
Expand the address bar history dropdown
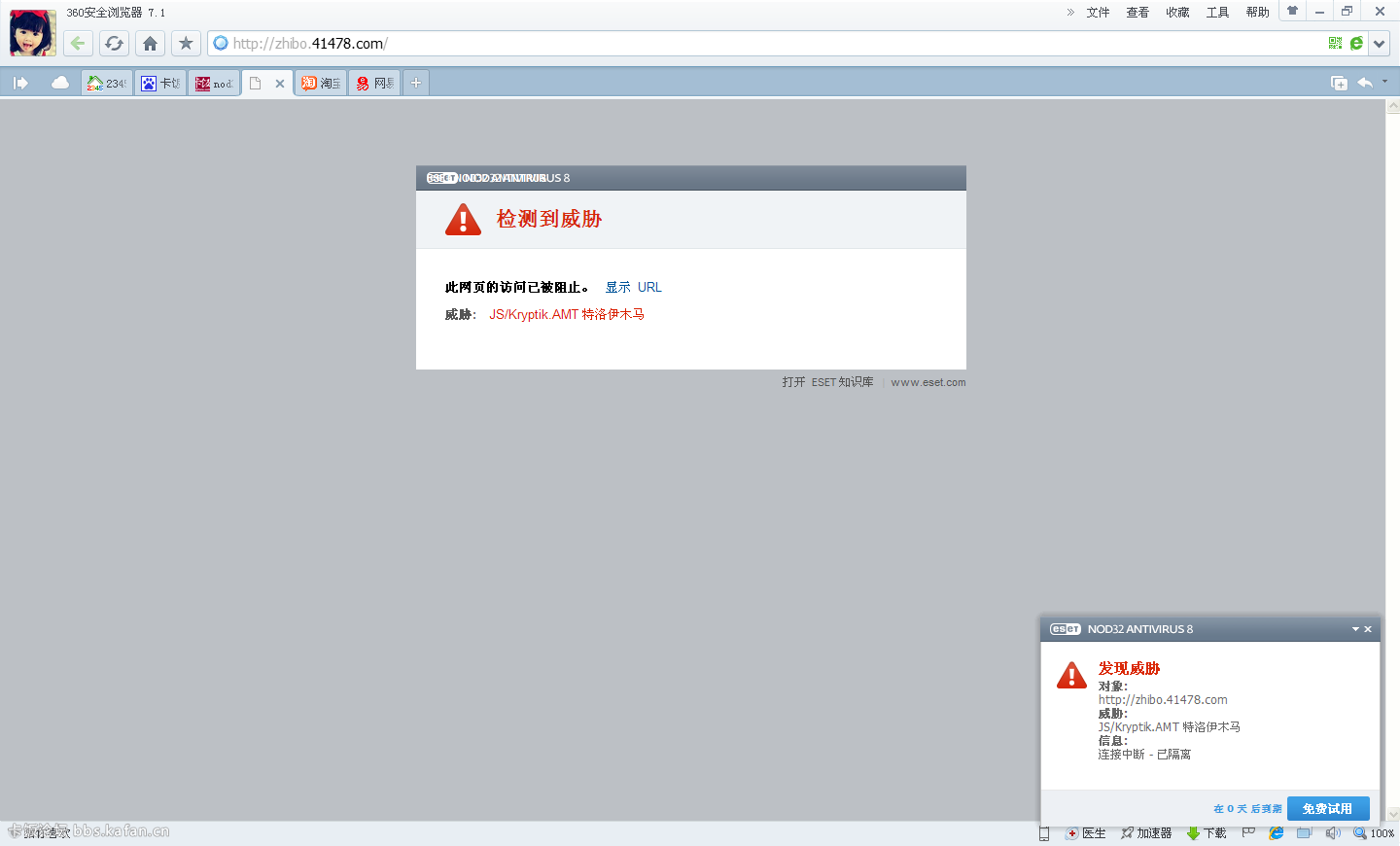coord(1379,43)
